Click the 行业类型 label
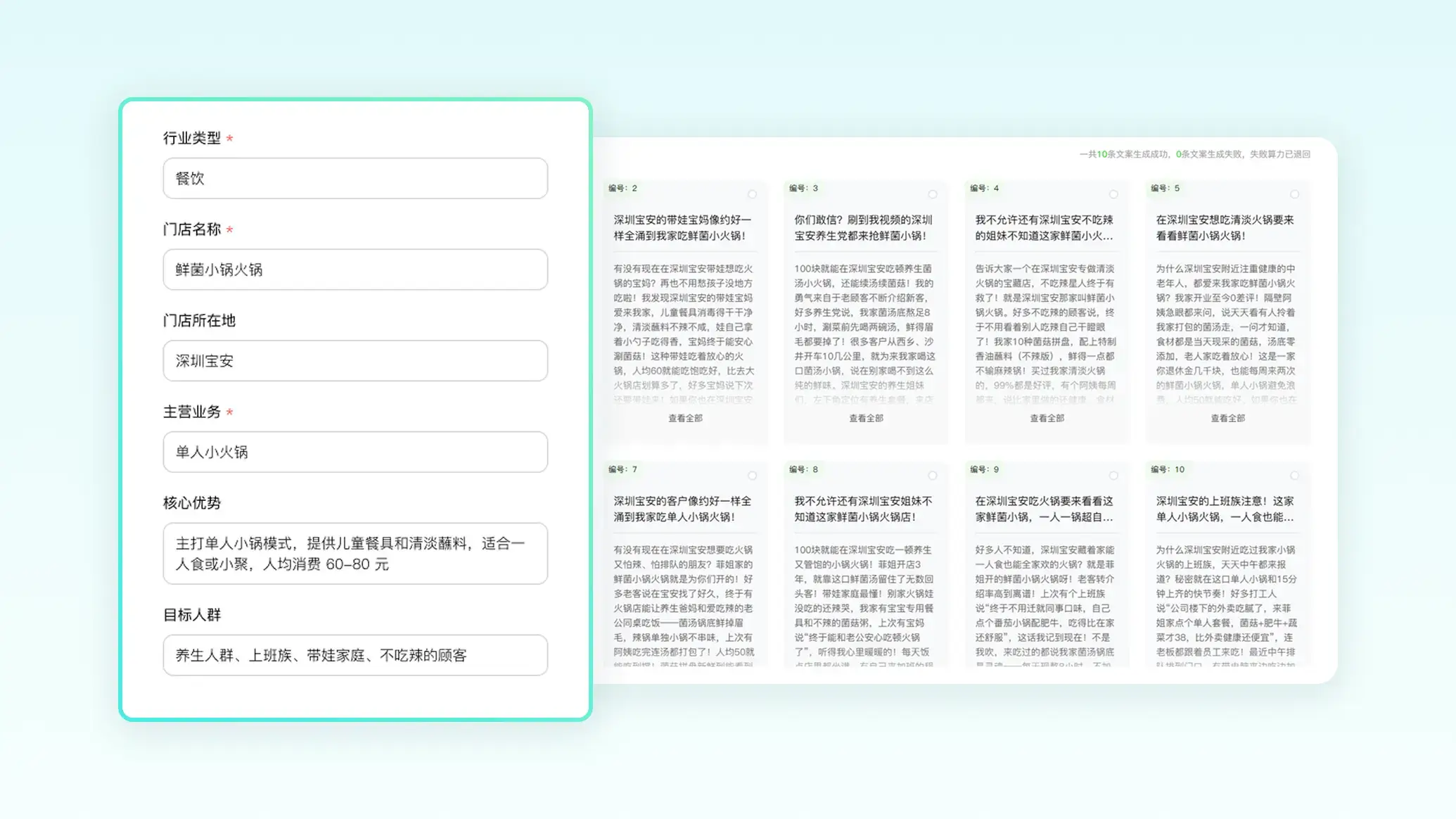The width and height of the screenshot is (1456, 819). [x=192, y=138]
